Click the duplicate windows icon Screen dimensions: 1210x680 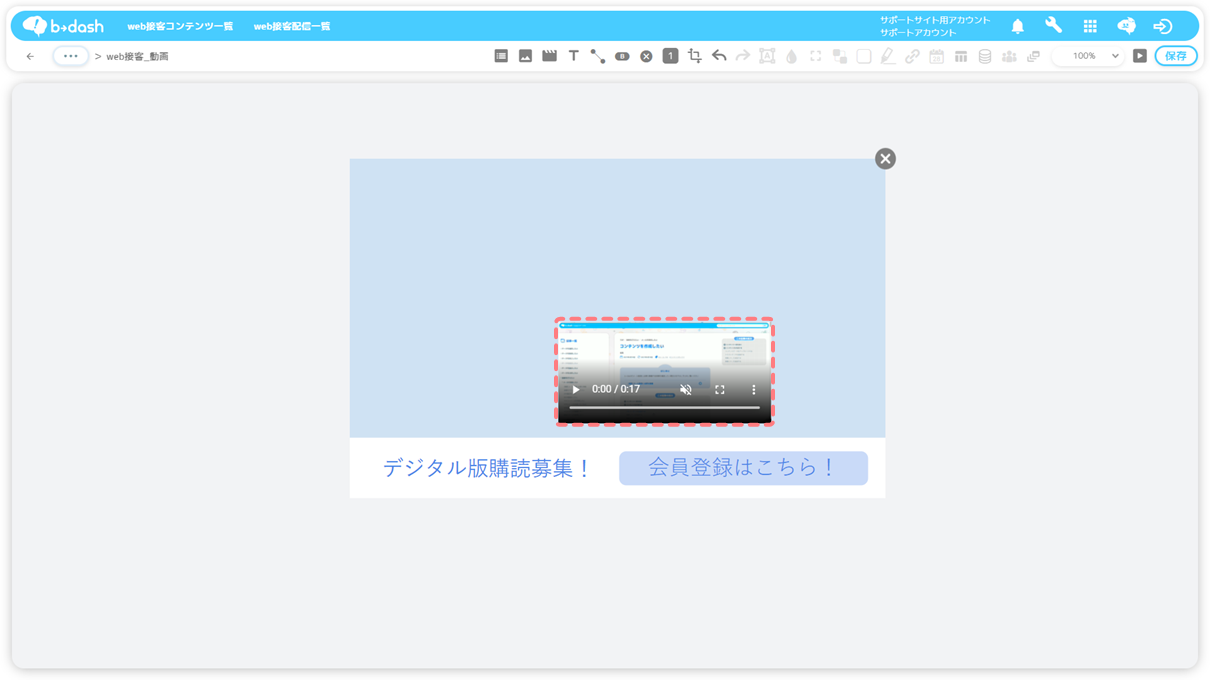click(1033, 57)
